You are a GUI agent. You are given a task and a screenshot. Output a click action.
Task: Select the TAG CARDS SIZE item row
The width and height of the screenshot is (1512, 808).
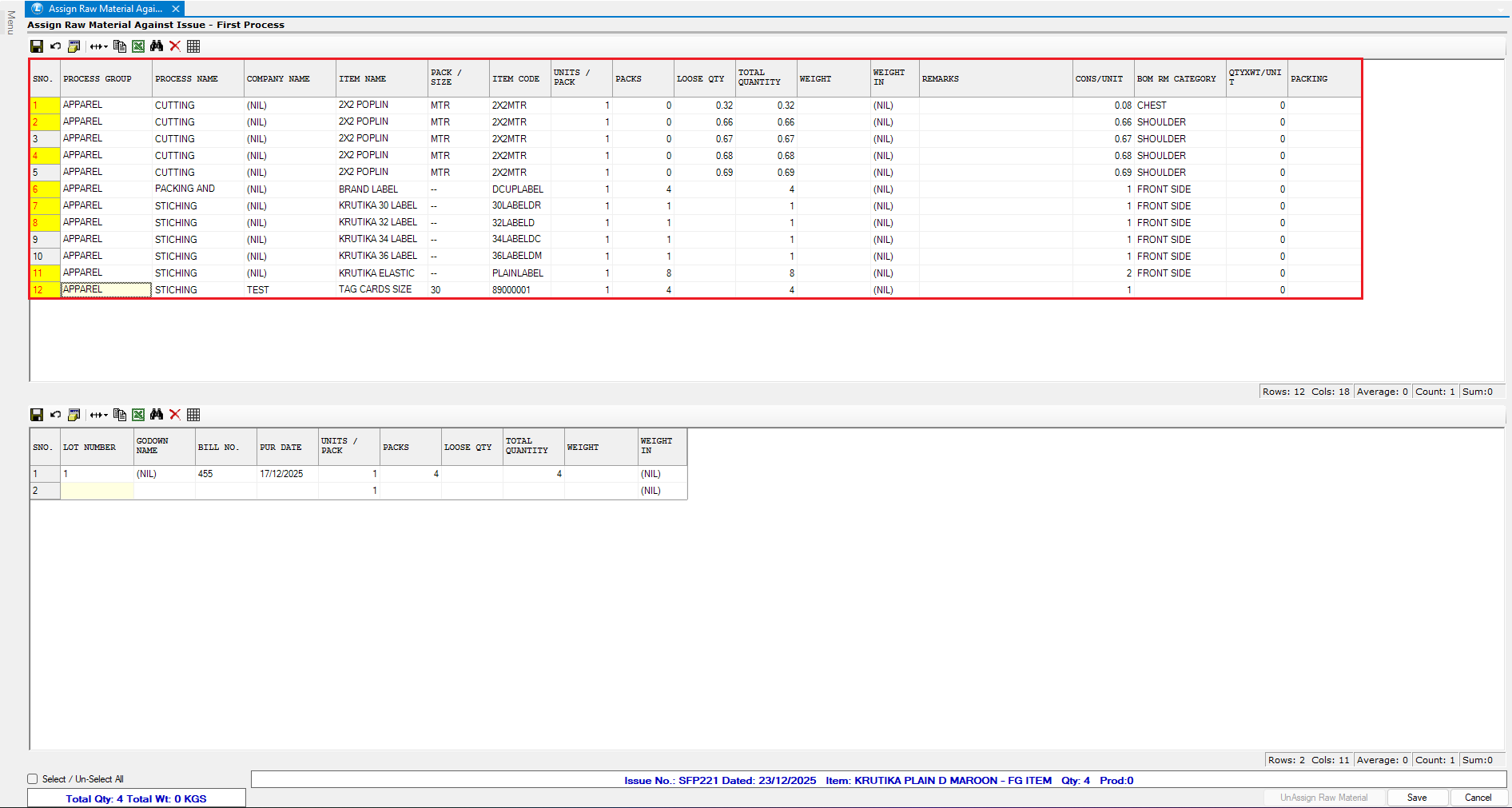coord(375,290)
